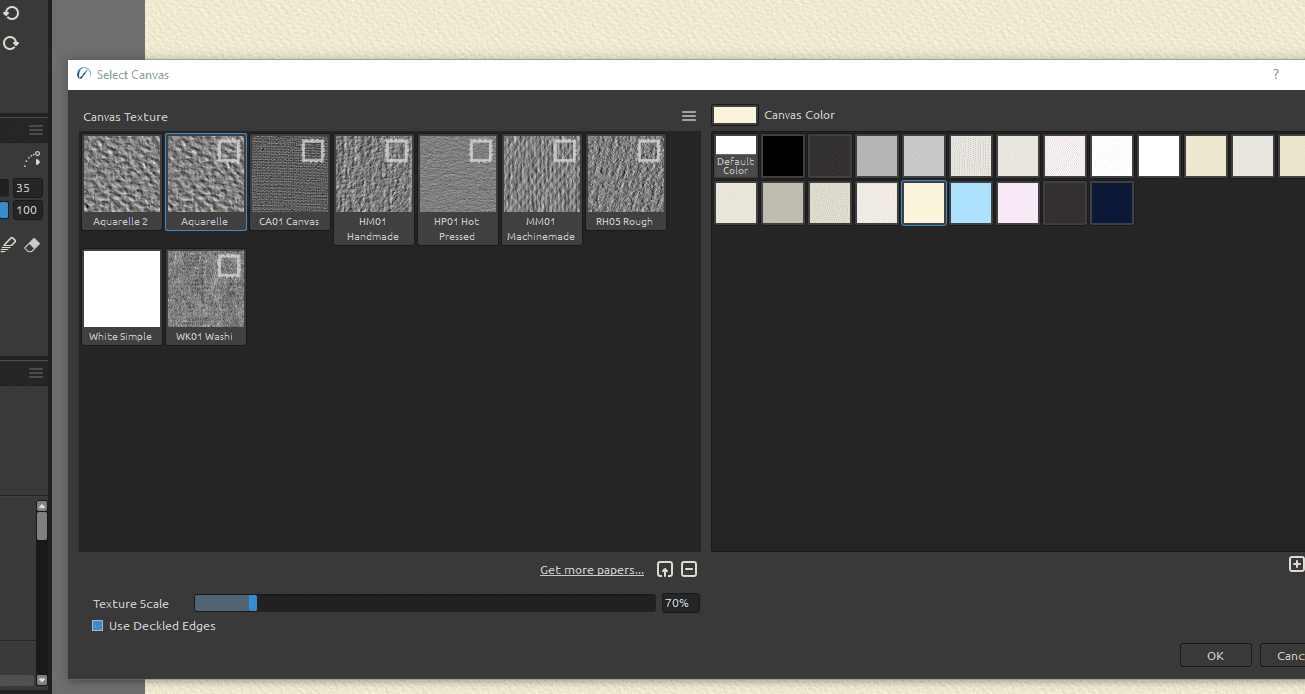Click the question mark help button

tap(1275, 75)
